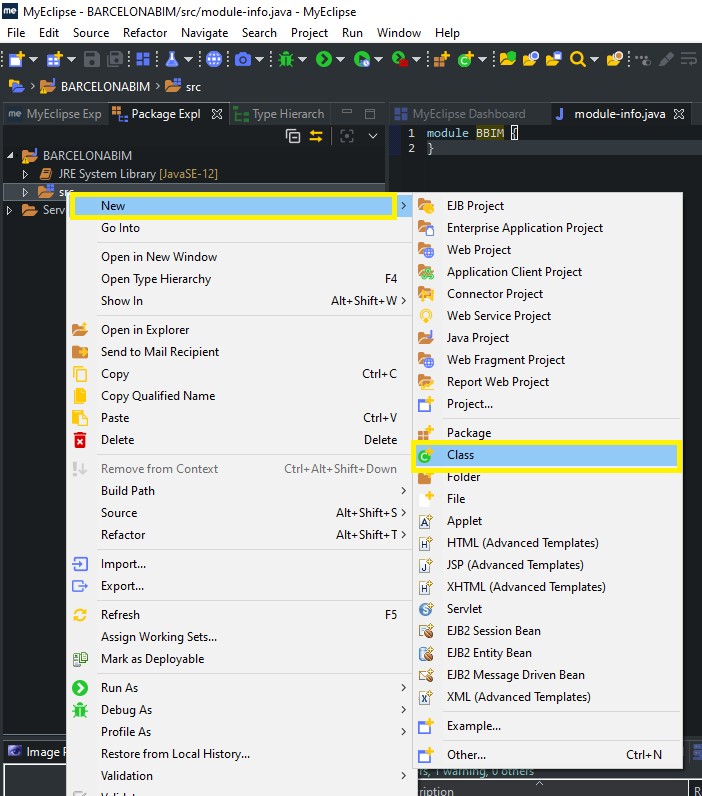Viewport: 702px width, 796px height.
Task: Toggle Link with Editor in Package Explorer
Action: (x=316, y=136)
